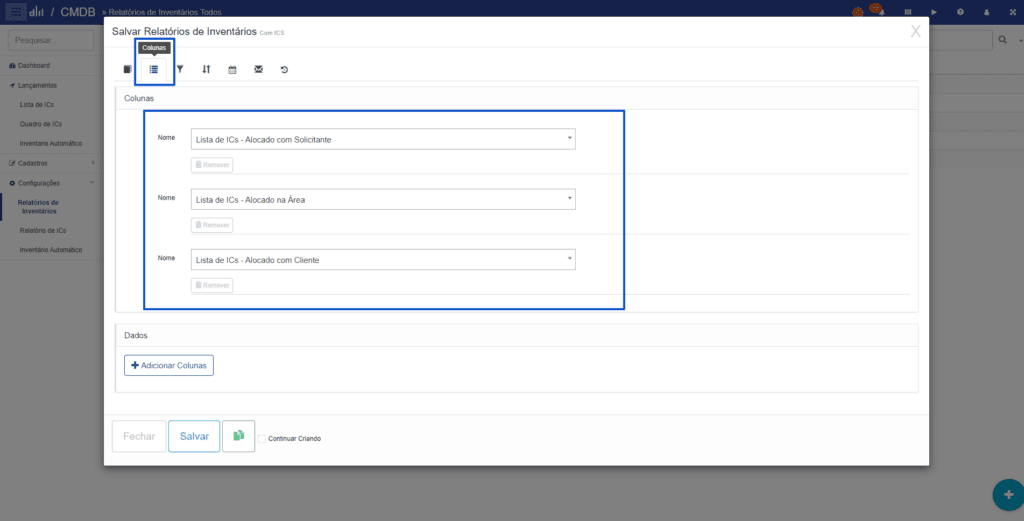
Task: Open the user profile icon
Action: click(986, 12)
